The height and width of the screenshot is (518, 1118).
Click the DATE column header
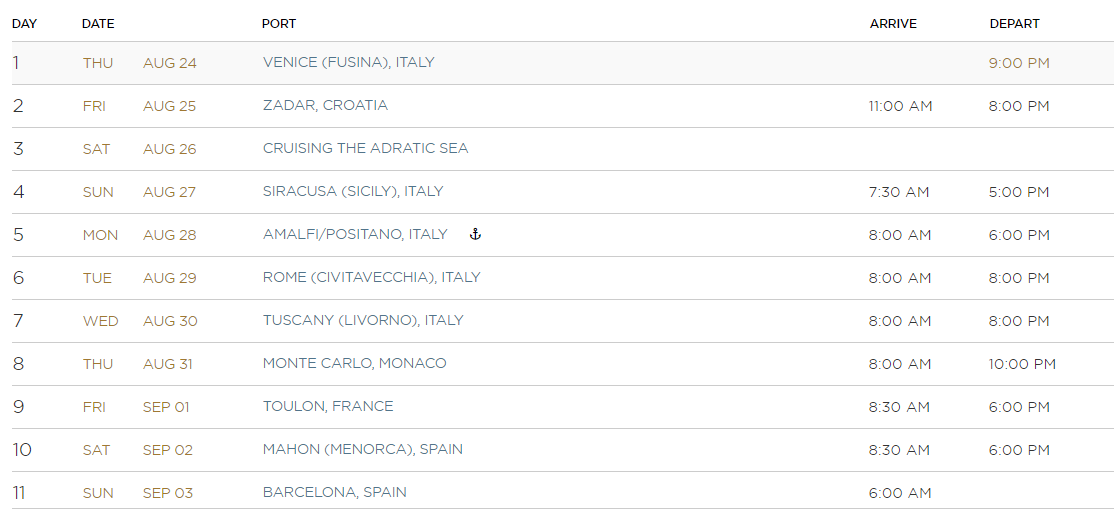point(98,24)
